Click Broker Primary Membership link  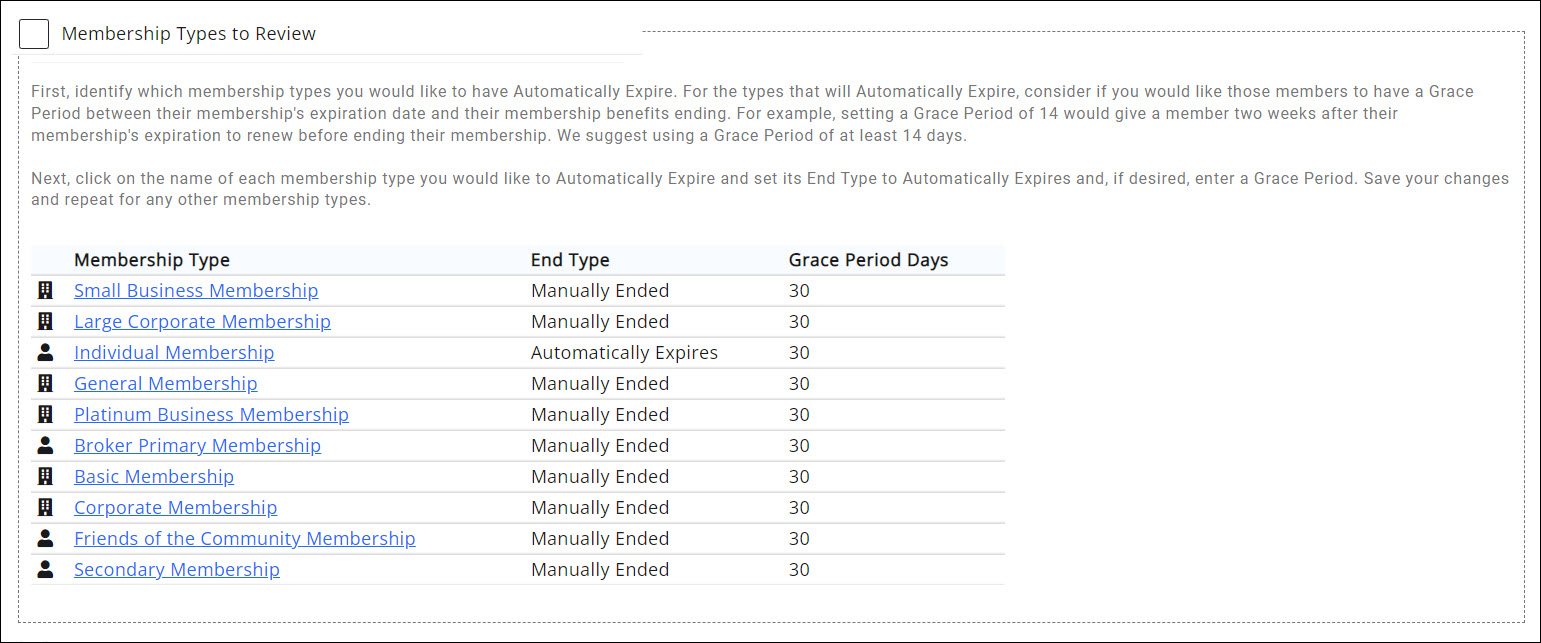point(197,446)
